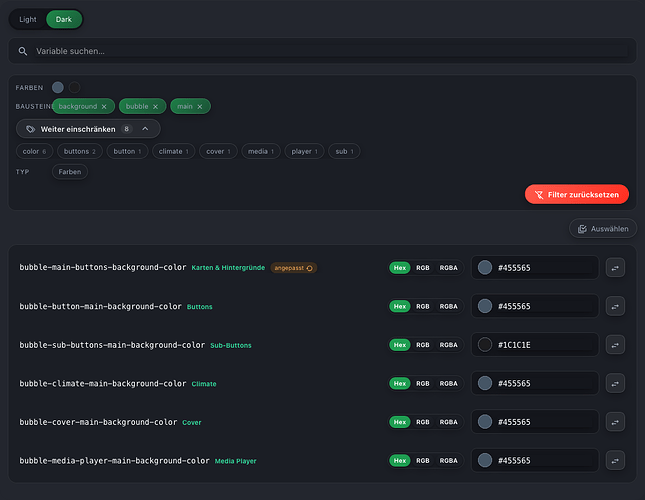The width and height of the screenshot is (645, 500).
Task: Select the Farben type chip
Action: tap(70, 172)
